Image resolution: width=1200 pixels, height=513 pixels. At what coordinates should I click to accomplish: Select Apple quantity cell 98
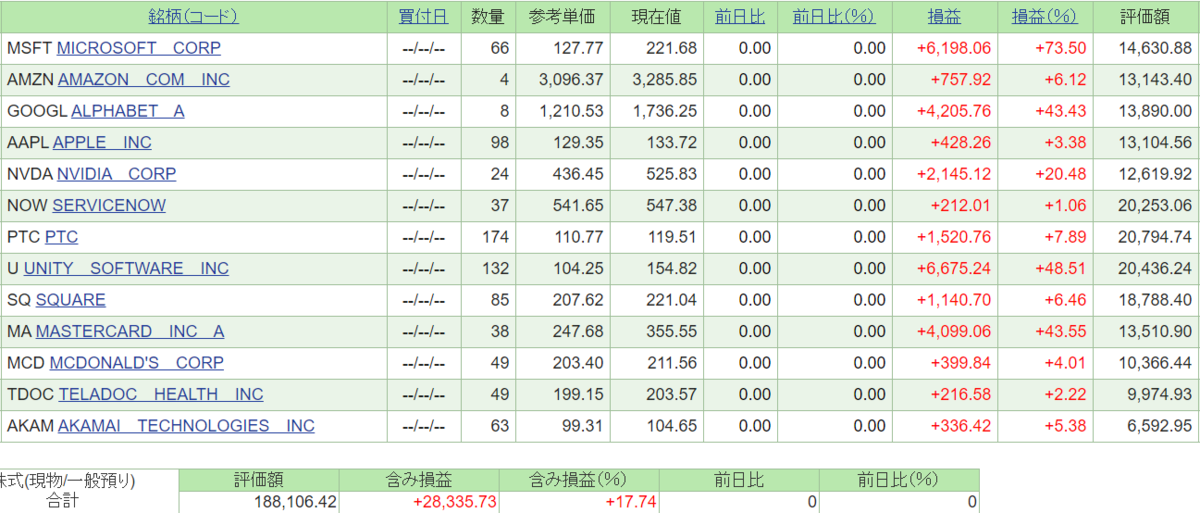[x=500, y=143]
